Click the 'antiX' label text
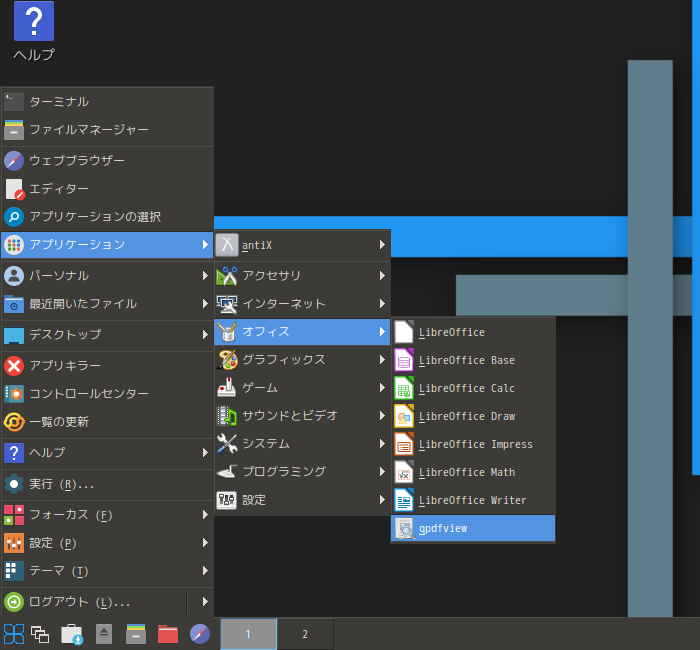 click(257, 245)
